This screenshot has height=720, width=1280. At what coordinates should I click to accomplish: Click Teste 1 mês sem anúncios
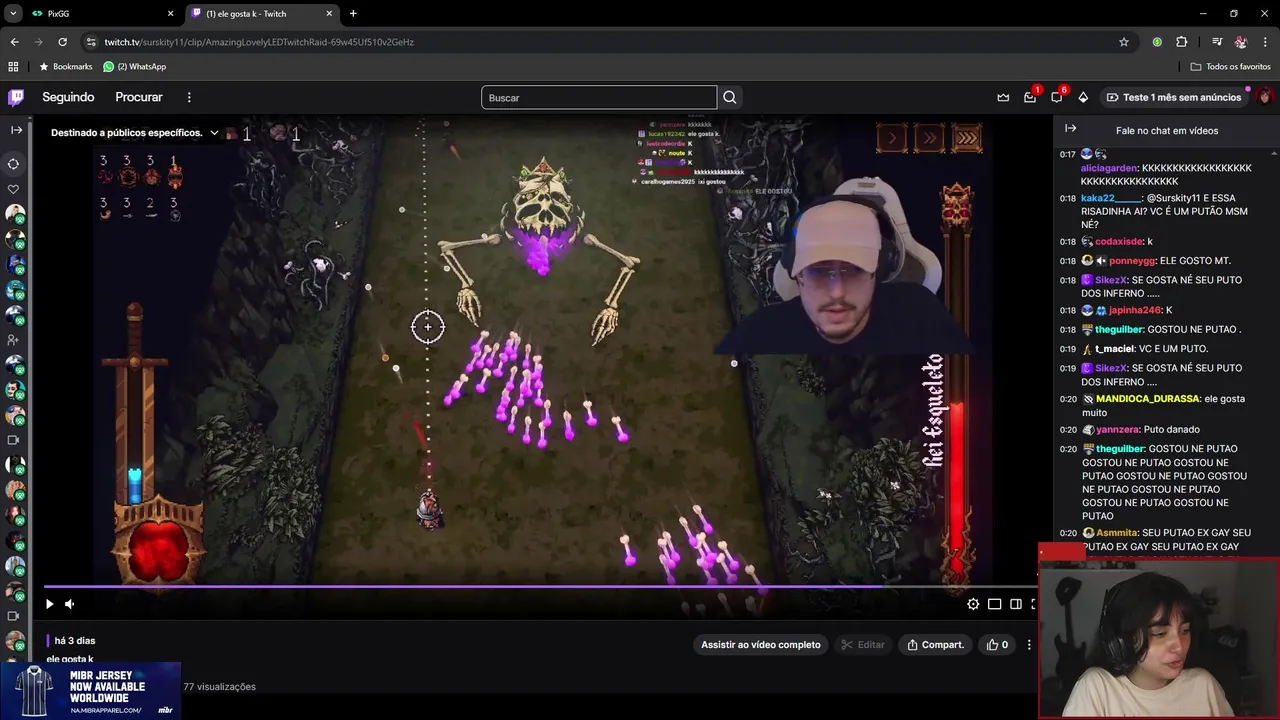coord(1174,97)
